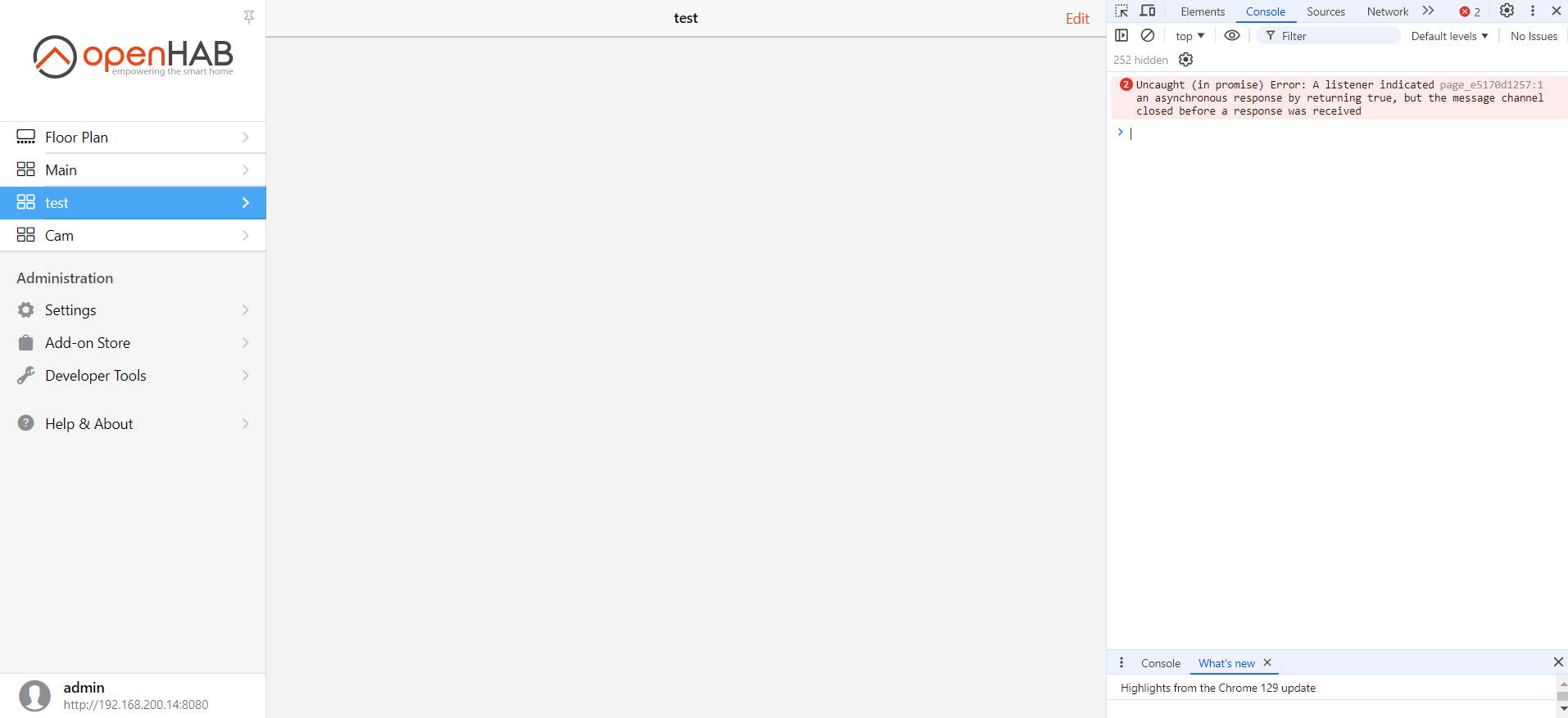Toggle the device toolbar icon

[1148, 11]
